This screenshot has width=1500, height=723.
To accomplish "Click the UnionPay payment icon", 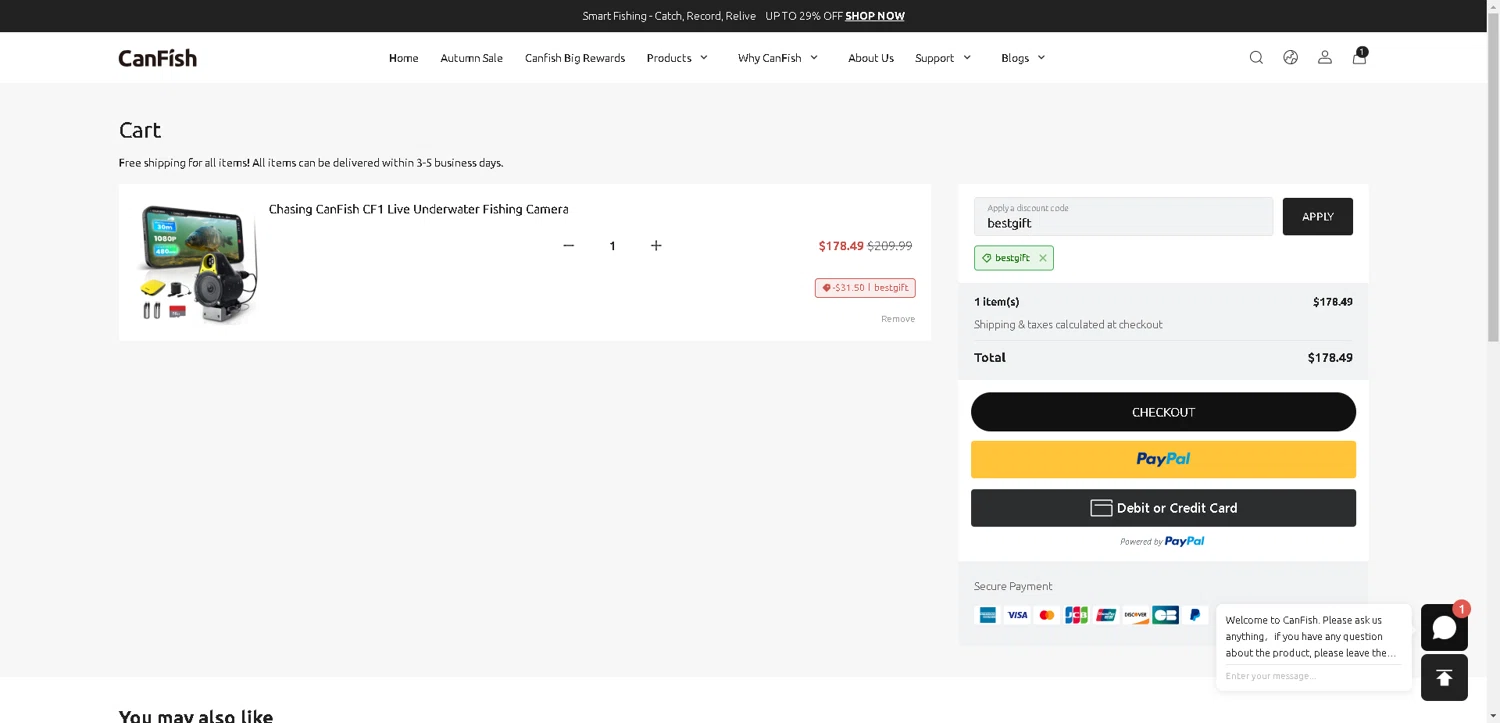I will 1106,615.
